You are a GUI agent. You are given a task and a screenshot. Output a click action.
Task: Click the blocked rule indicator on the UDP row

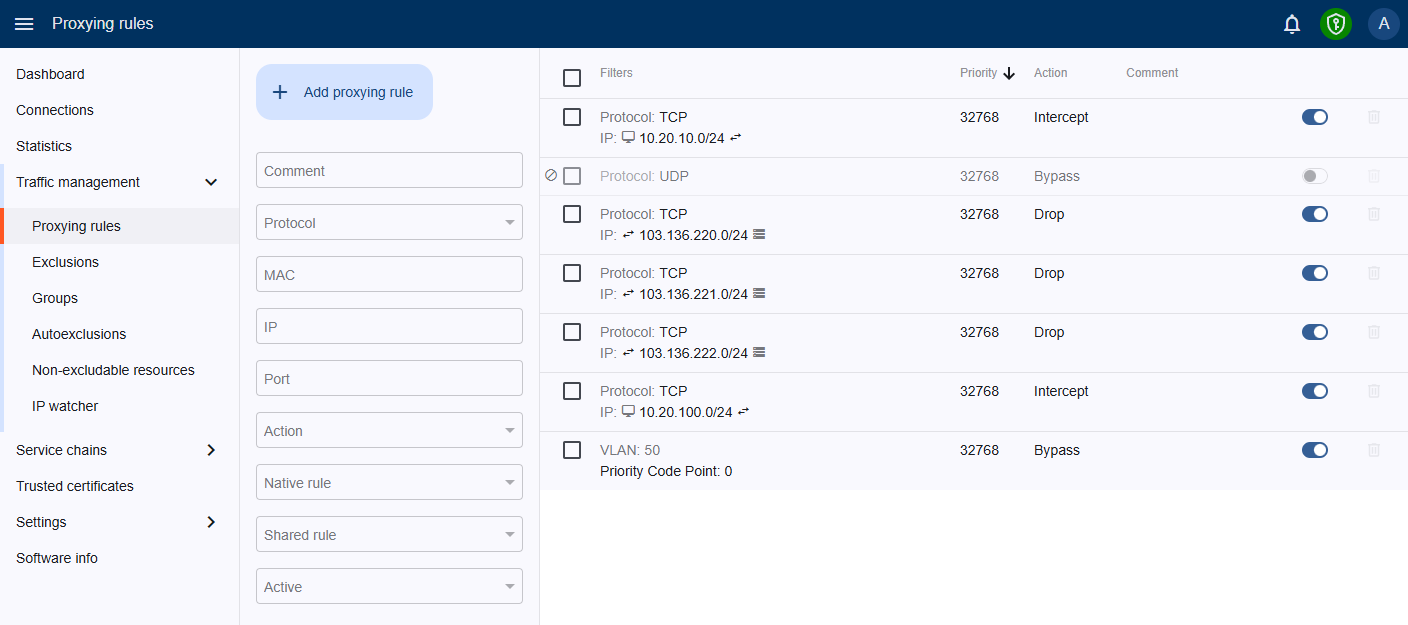click(551, 175)
